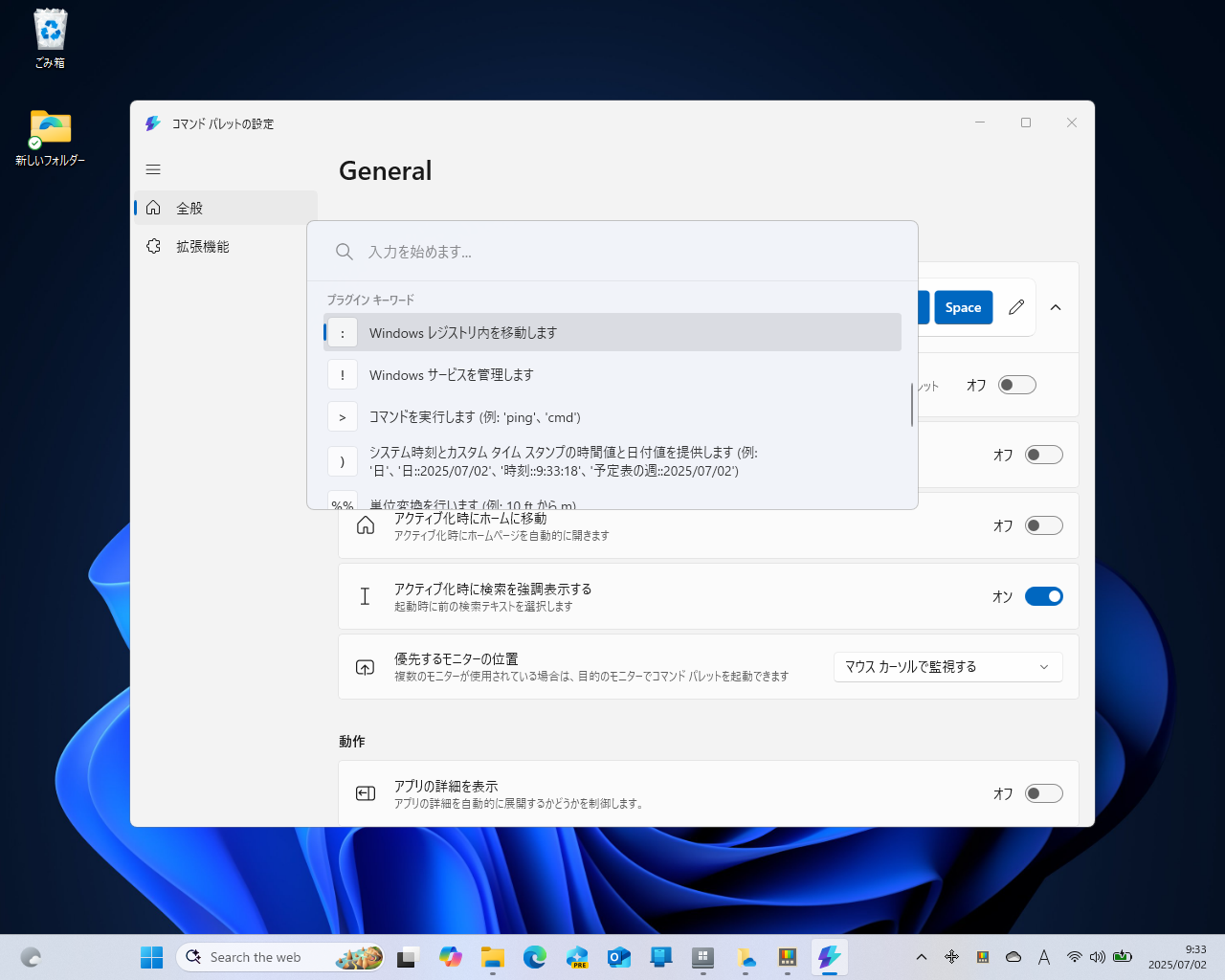Open the ごみ箱 recycle bin desktop icon
This screenshot has height=980, width=1225.
50,39
